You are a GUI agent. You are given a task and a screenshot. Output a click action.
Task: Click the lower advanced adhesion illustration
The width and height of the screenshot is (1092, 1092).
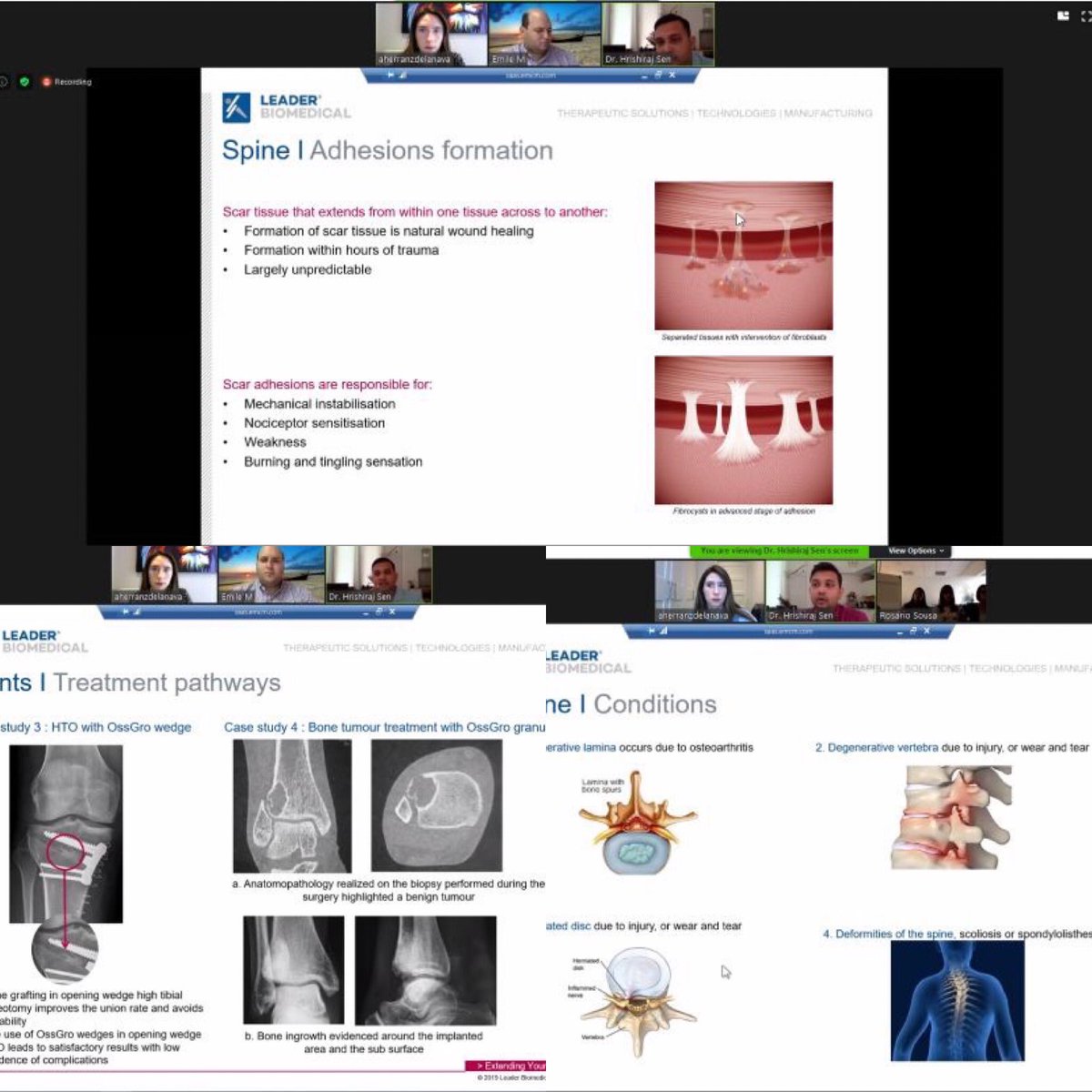pos(743,430)
